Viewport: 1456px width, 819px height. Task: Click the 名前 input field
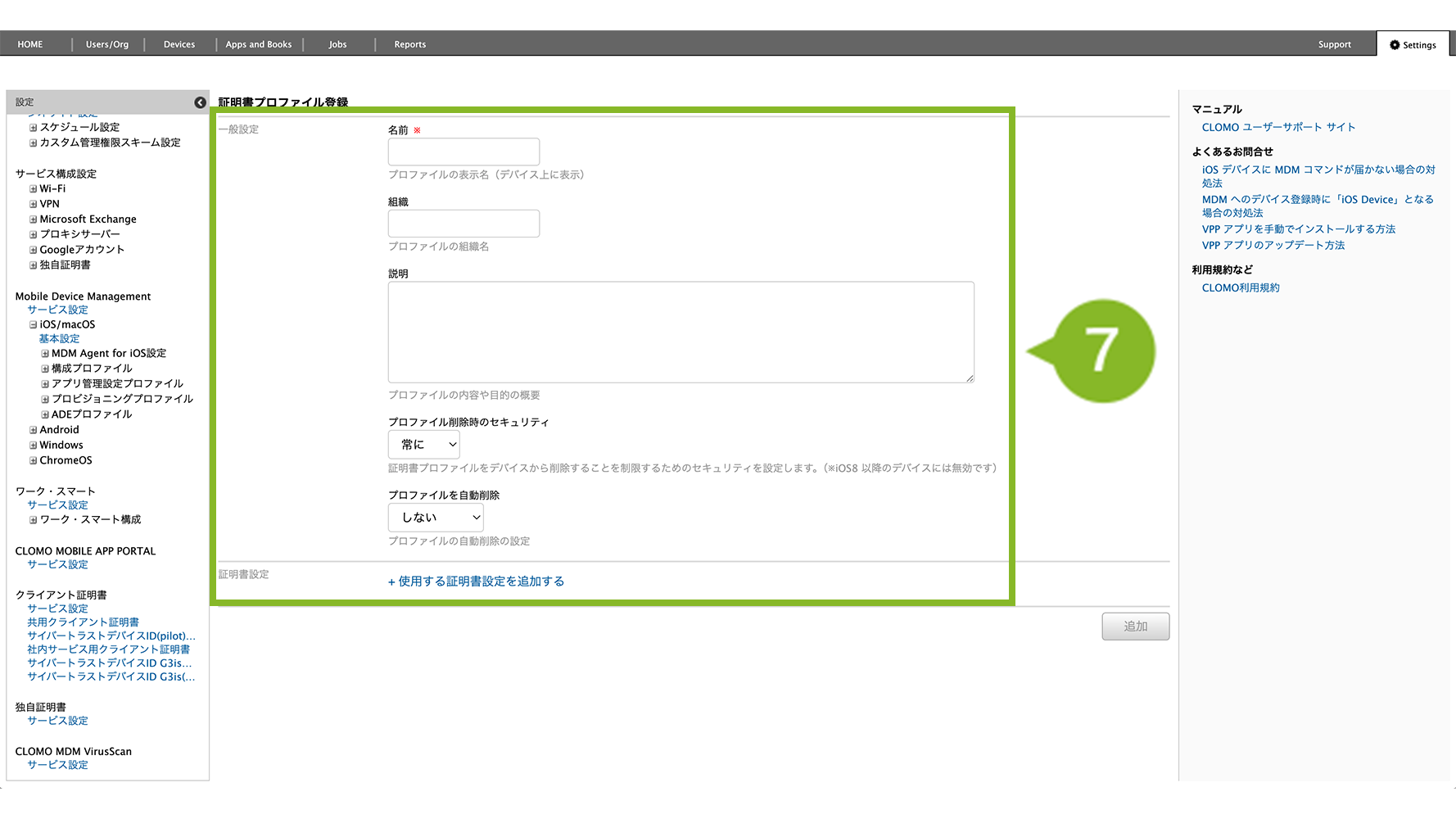click(463, 152)
